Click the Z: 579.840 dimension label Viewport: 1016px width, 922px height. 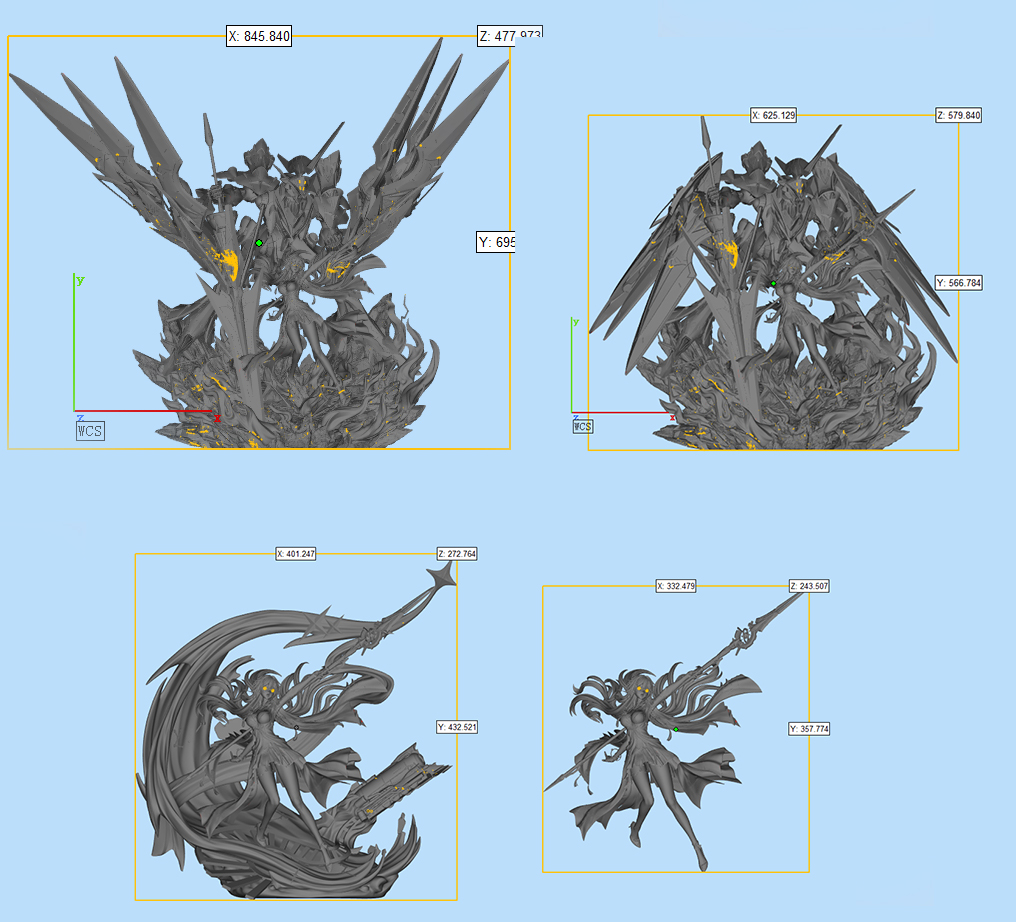[x=958, y=115]
